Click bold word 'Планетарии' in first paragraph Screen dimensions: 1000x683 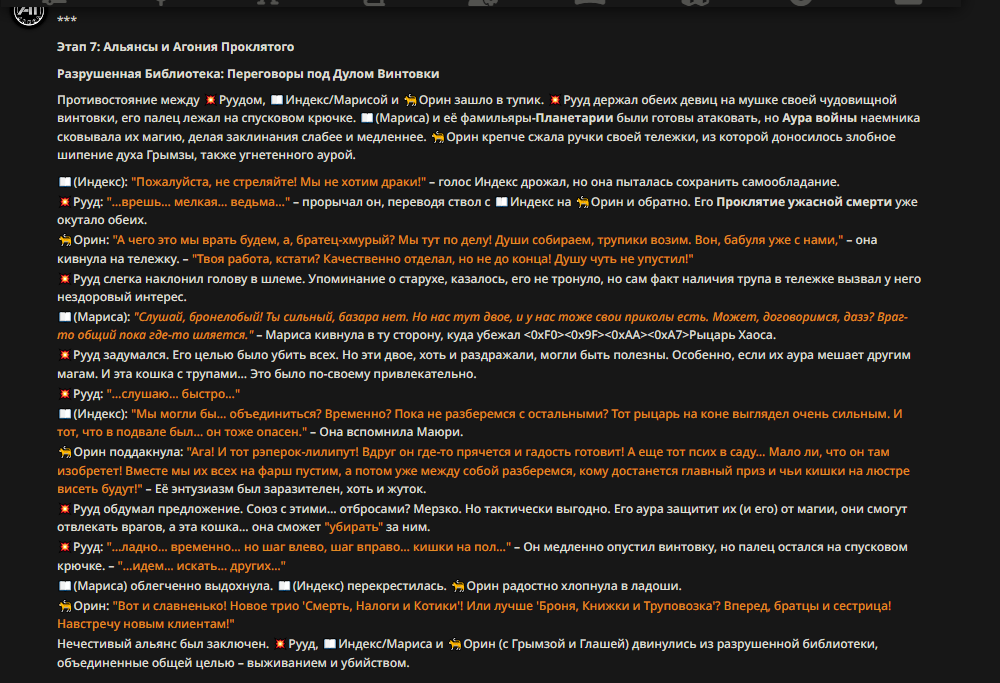[574, 118]
